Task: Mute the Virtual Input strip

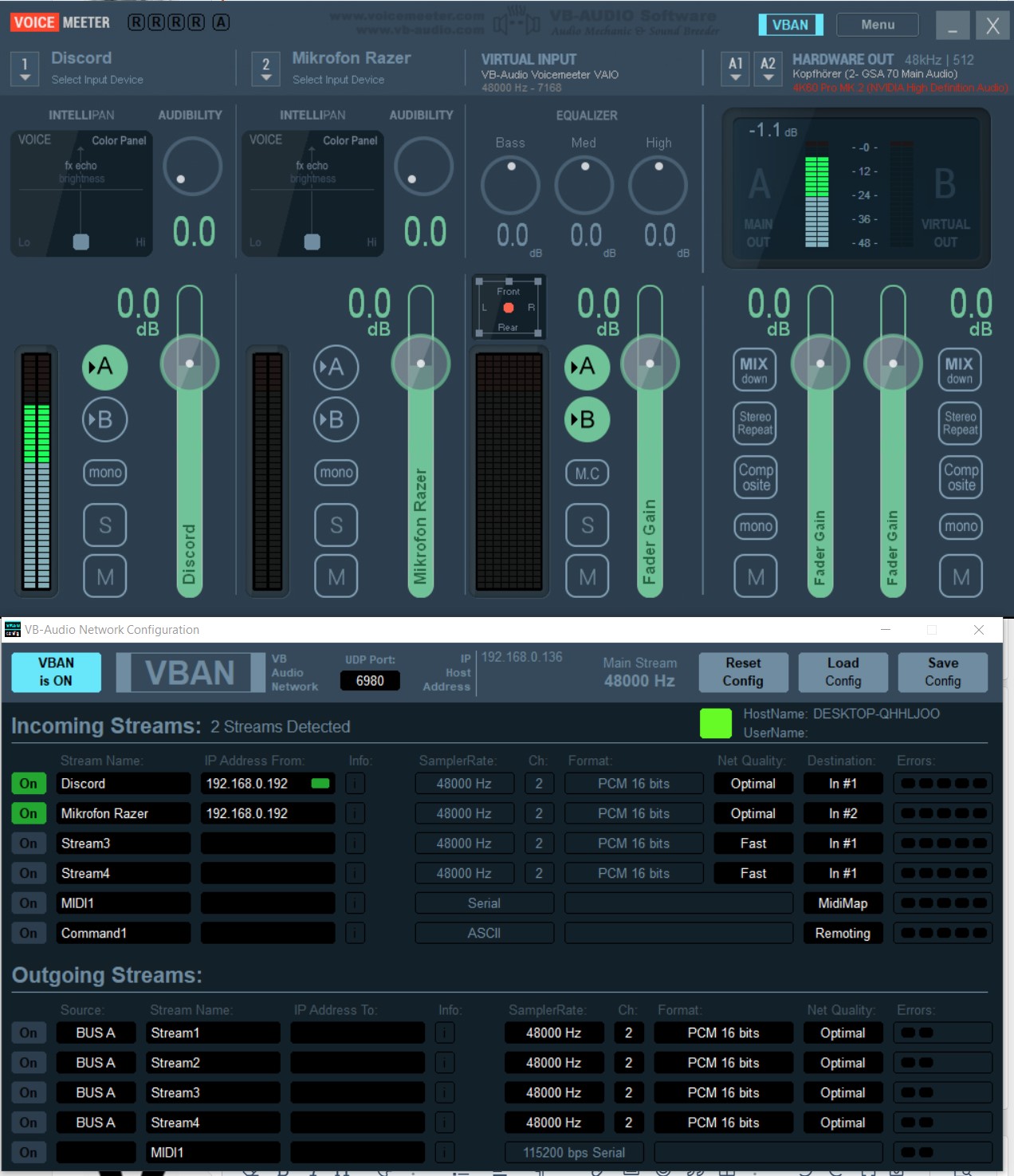Action: (x=588, y=576)
